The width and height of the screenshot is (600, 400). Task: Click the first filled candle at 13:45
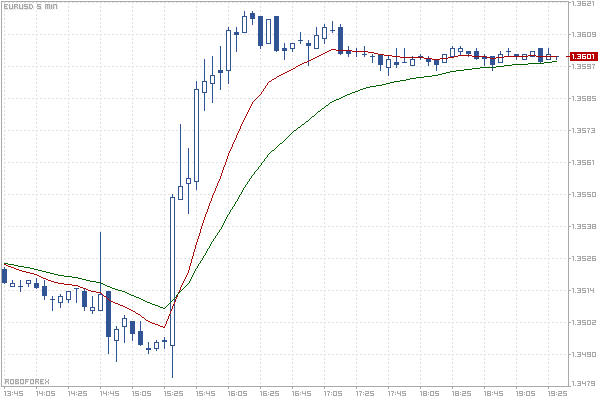click(5, 276)
